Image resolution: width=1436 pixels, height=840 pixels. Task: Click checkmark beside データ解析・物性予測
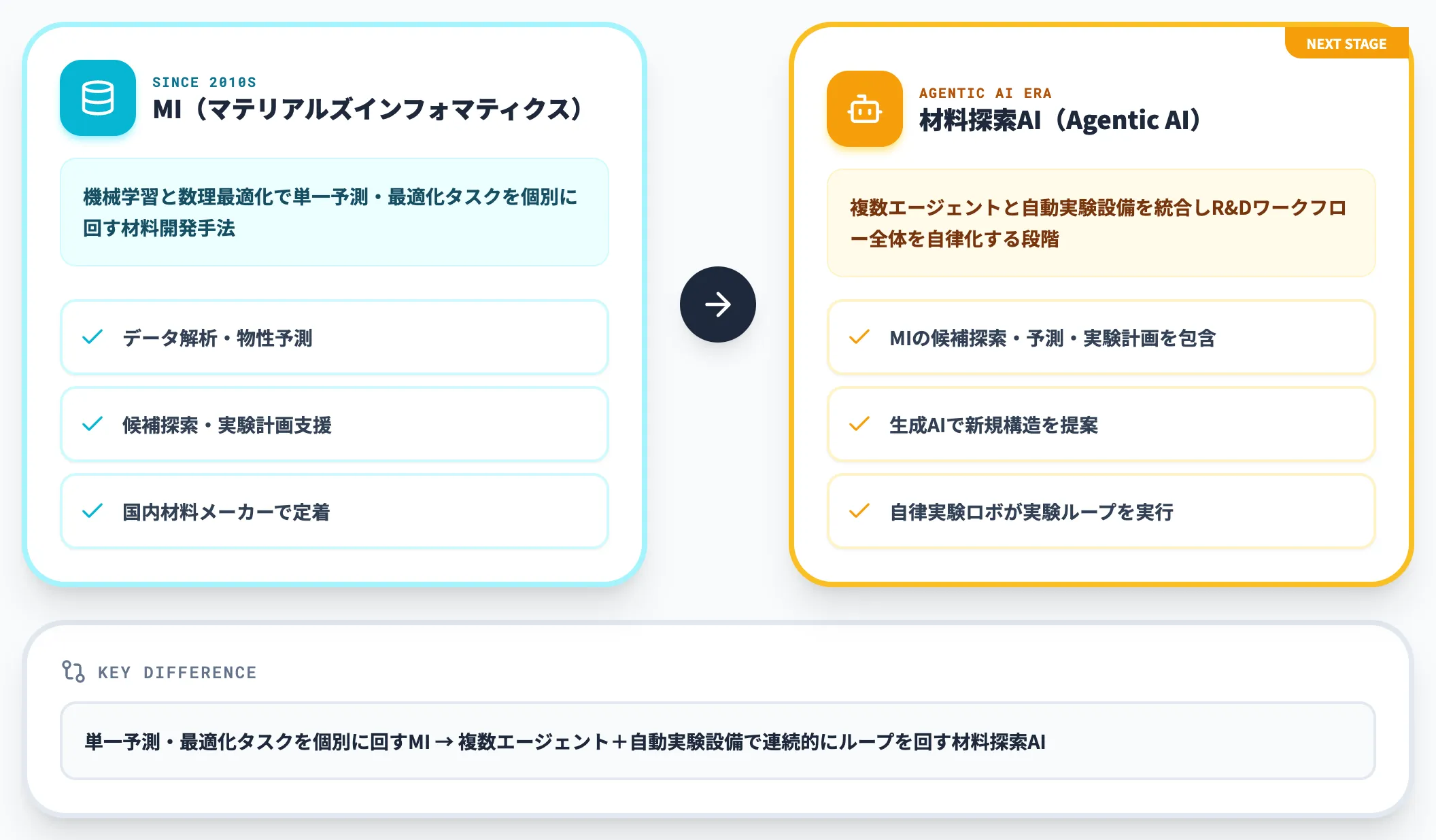(x=92, y=337)
